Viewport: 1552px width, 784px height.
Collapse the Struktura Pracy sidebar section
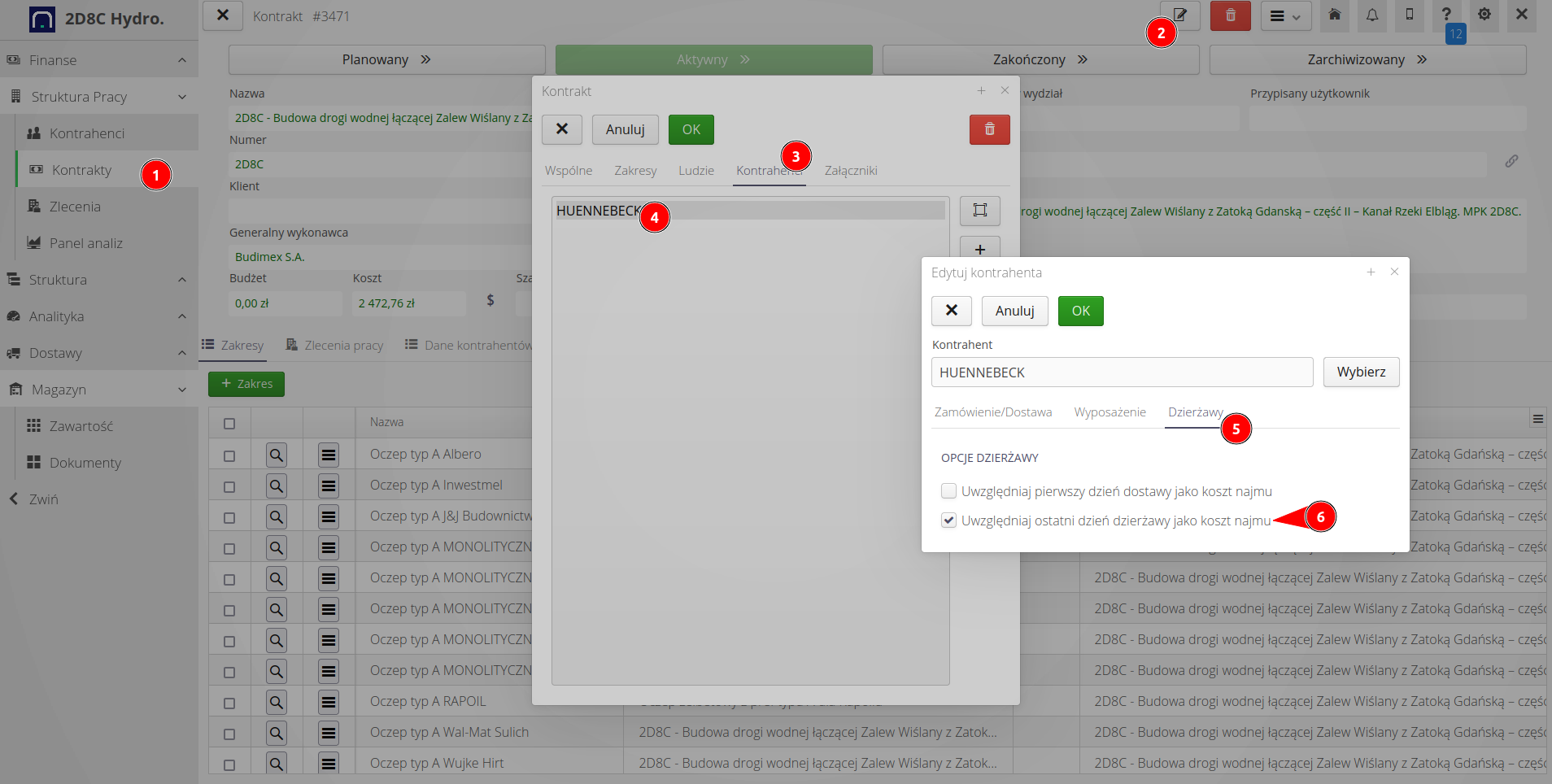(182, 97)
